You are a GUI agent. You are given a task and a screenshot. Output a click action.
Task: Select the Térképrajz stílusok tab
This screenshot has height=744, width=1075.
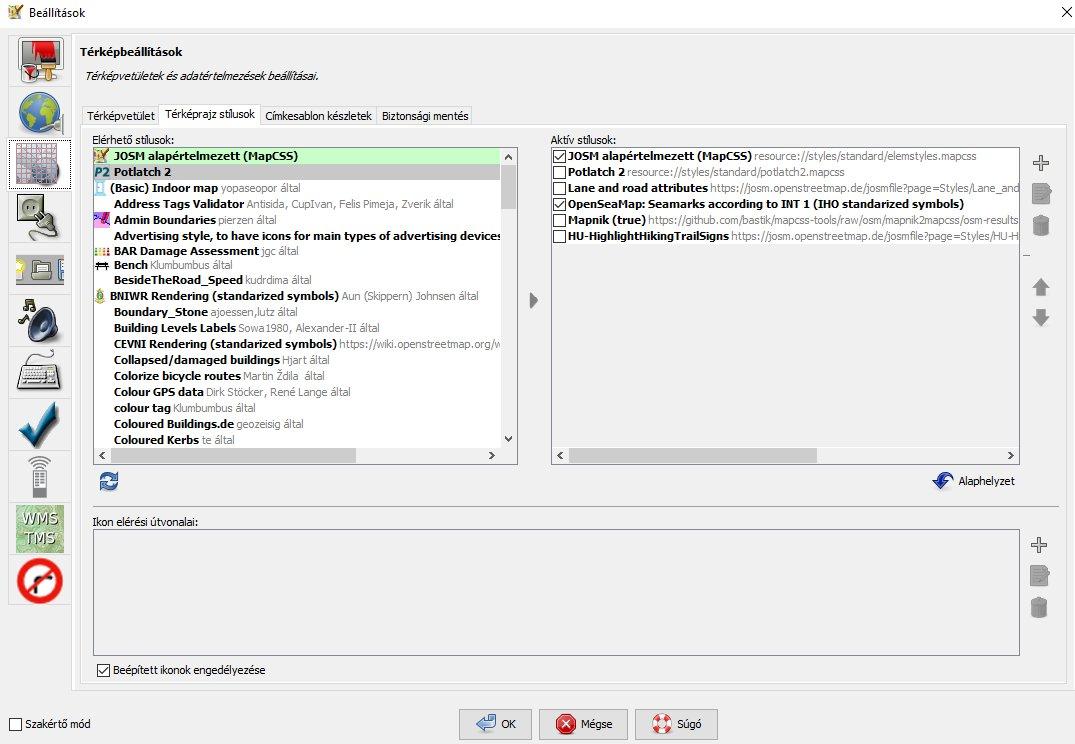pos(210,115)
